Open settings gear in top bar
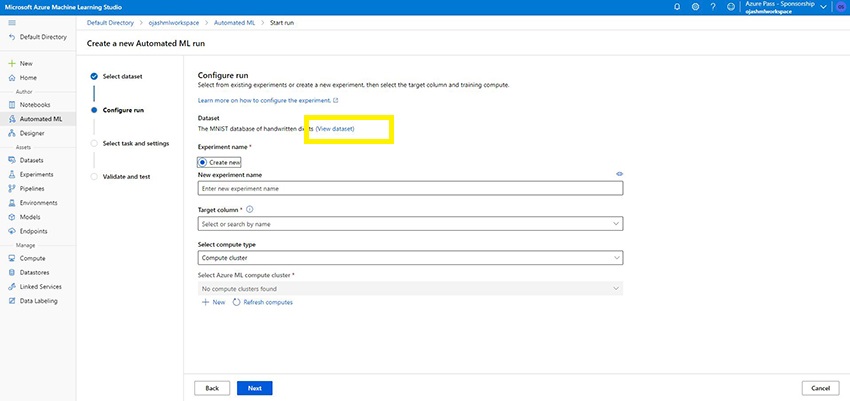850x401 pixels. click(695, 7)
